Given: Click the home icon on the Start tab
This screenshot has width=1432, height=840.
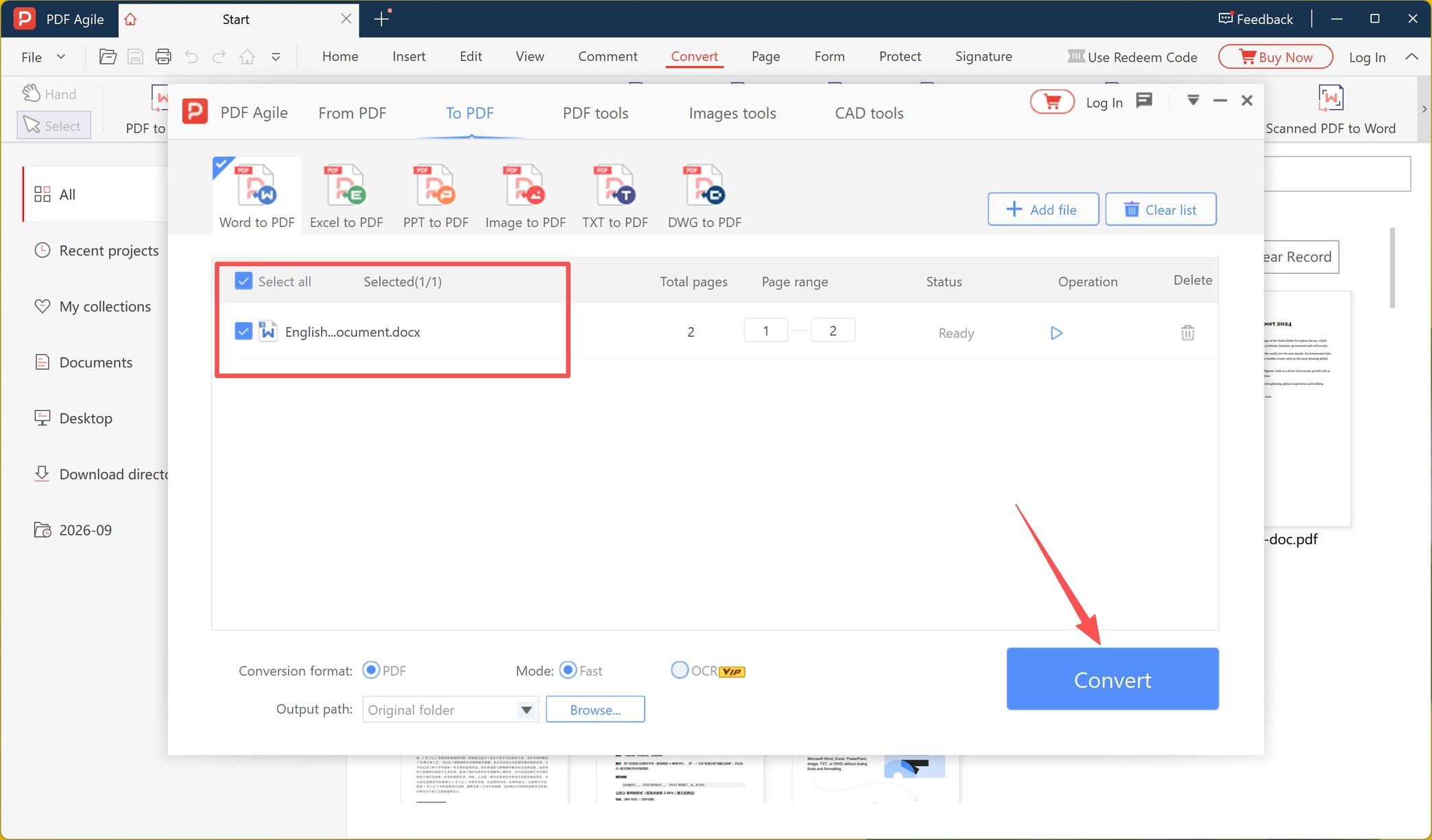Looking at the screenshot, I should tap(130, 19).
